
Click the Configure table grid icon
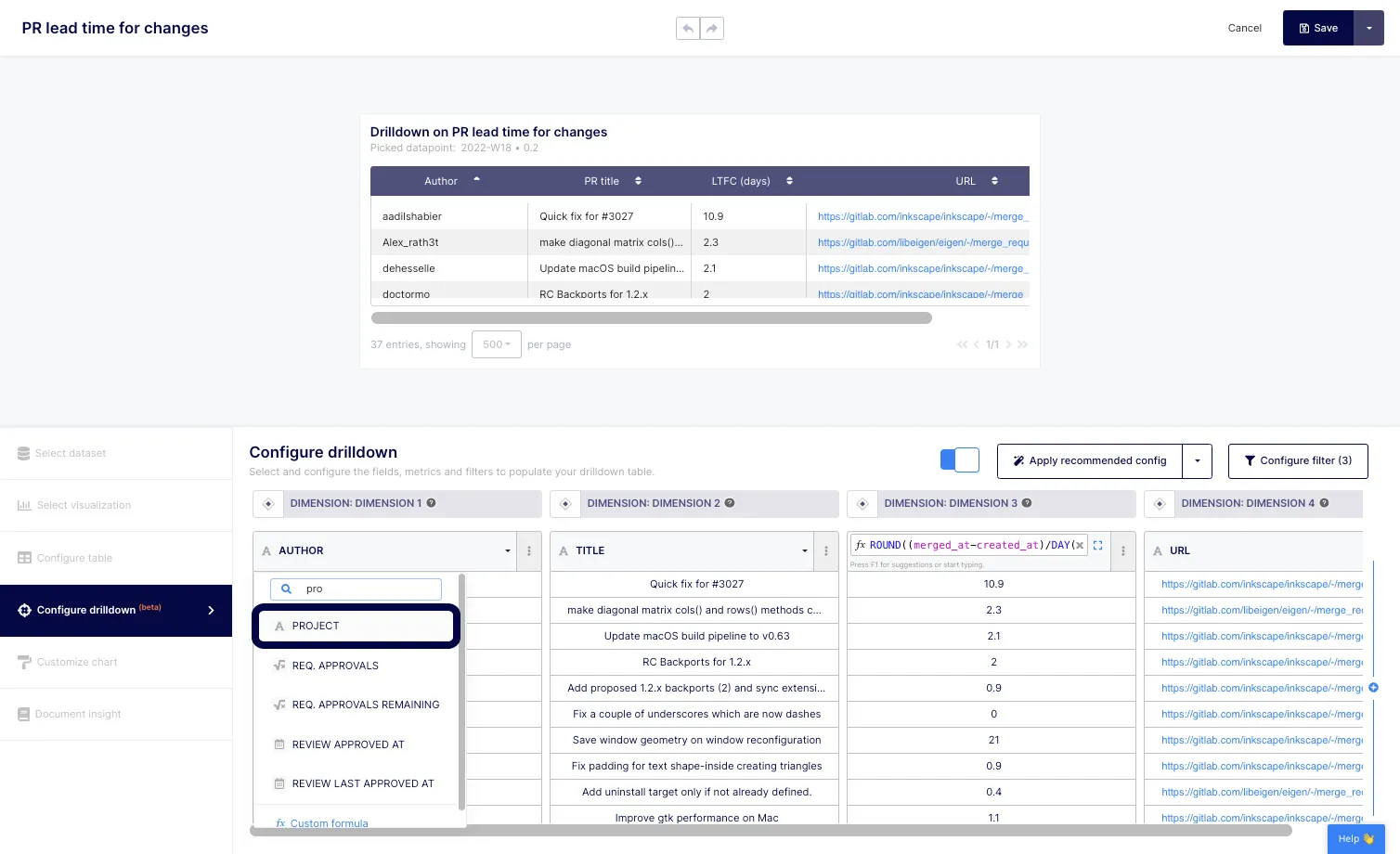23,557
